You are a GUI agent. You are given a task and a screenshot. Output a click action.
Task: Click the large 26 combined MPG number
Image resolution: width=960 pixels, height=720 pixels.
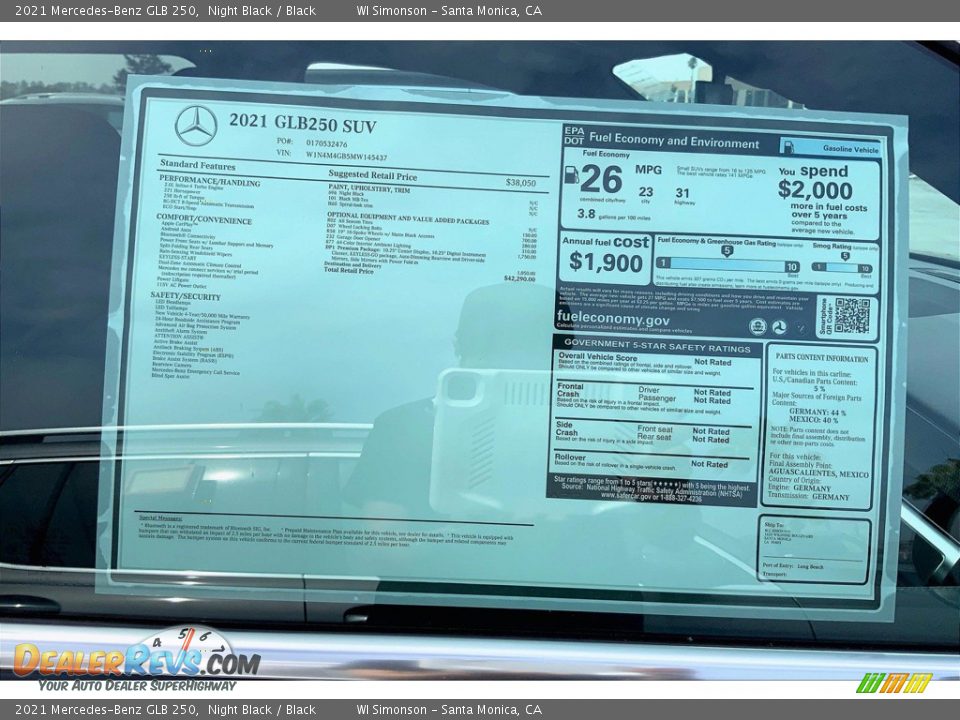[601, 180]
